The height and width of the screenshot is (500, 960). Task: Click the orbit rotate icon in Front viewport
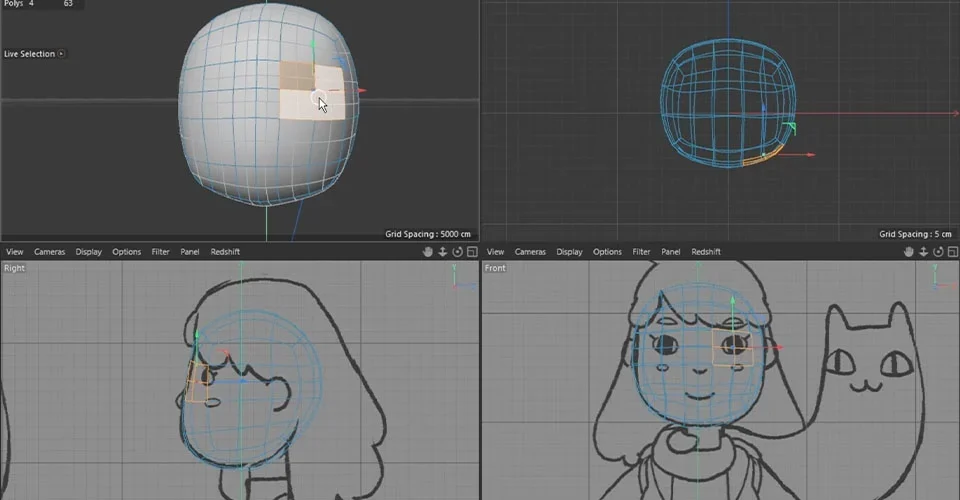938,252
